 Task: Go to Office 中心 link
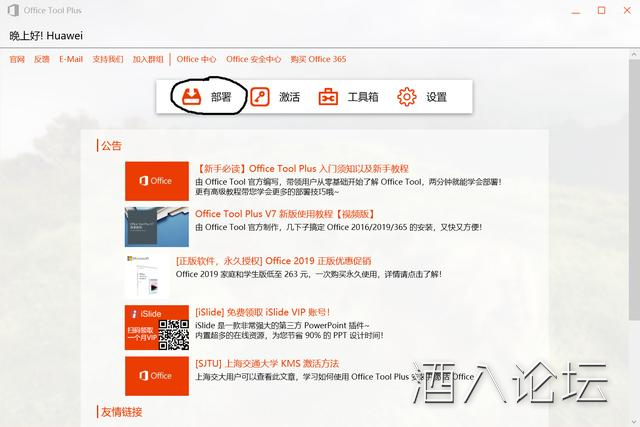click(196, 59)
